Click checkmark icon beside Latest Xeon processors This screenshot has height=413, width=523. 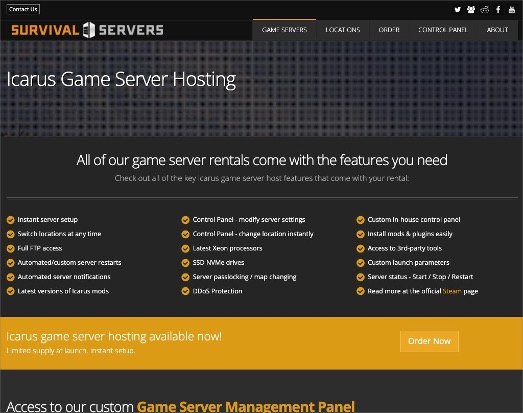185,249
